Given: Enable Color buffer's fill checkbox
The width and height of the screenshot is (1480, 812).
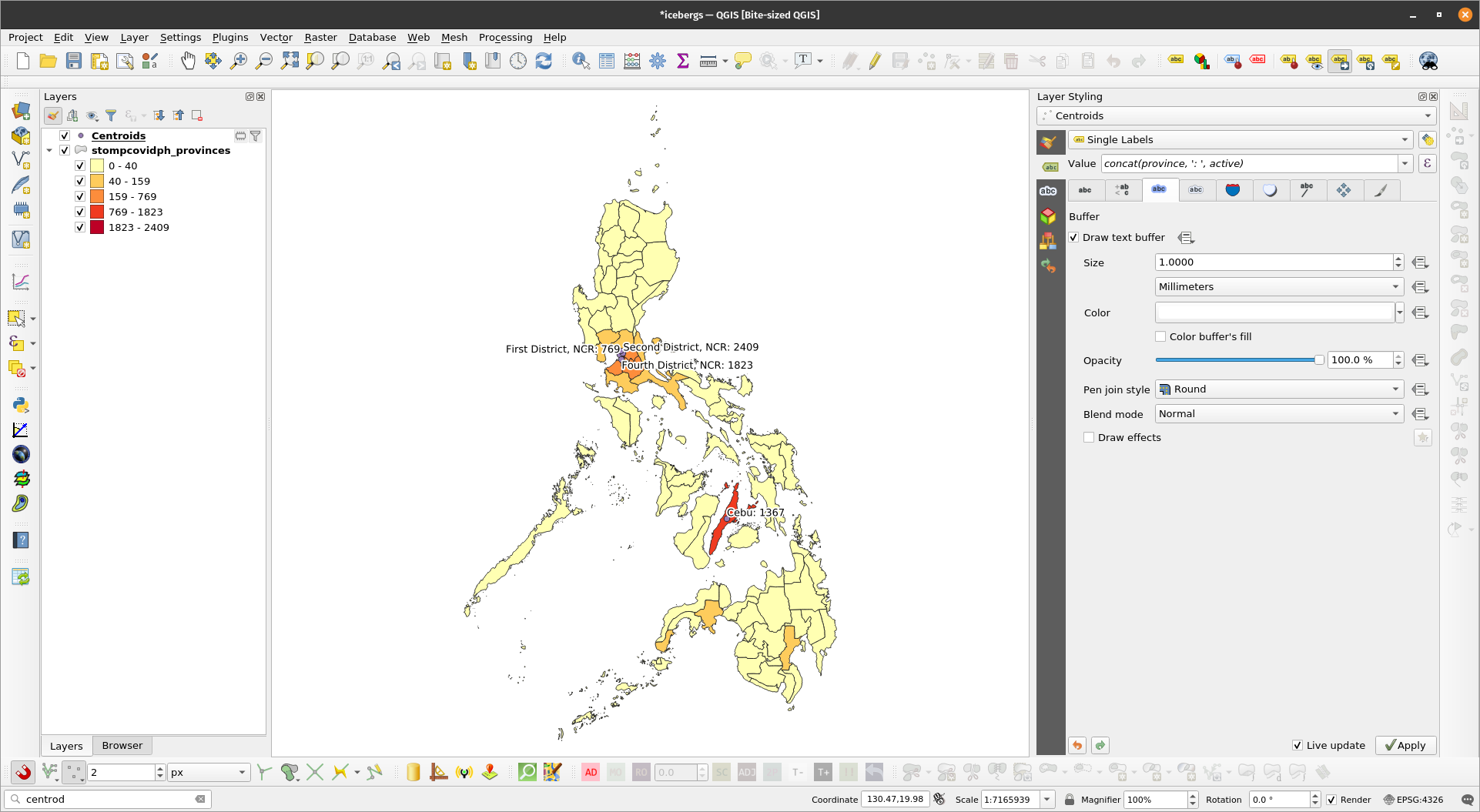Looking at the screenshot, I should pos(1160,336).
